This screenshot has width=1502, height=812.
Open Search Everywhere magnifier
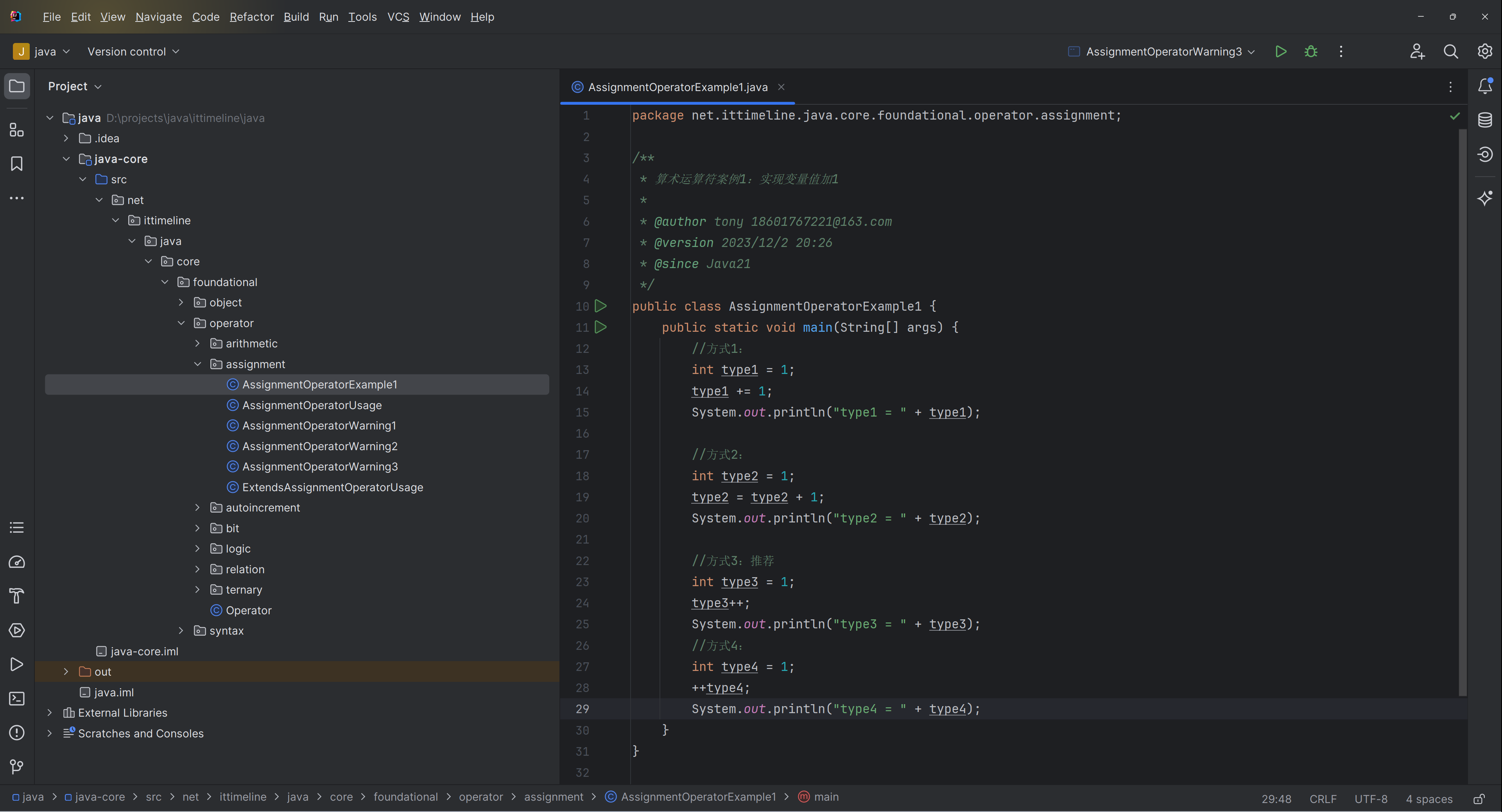(x=1451, y=51)
